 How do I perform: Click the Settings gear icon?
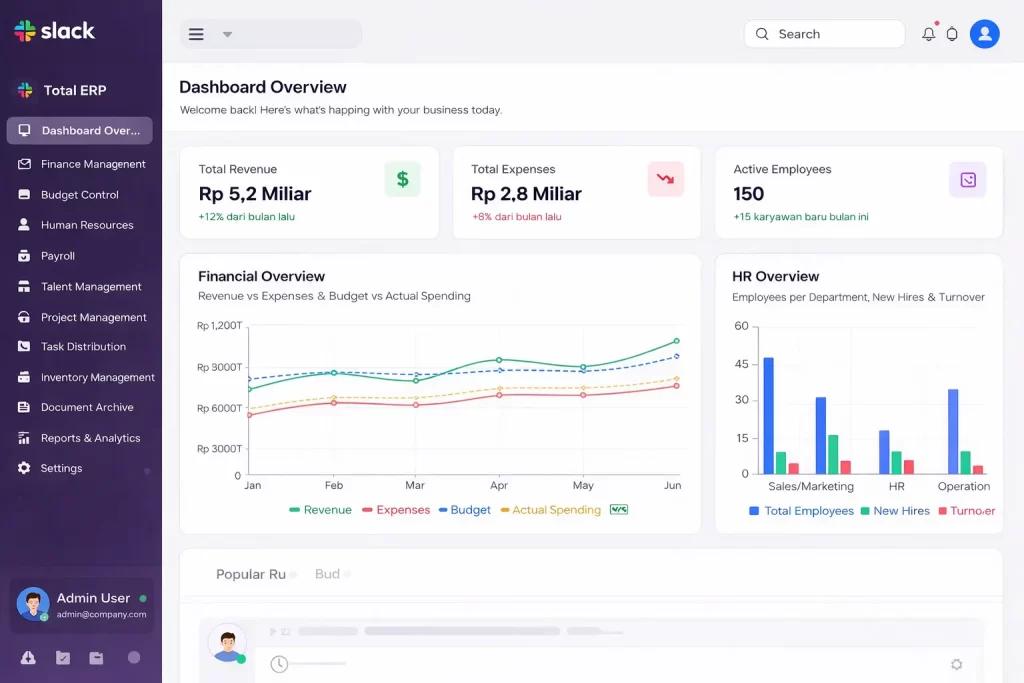[x=23, y=468]
